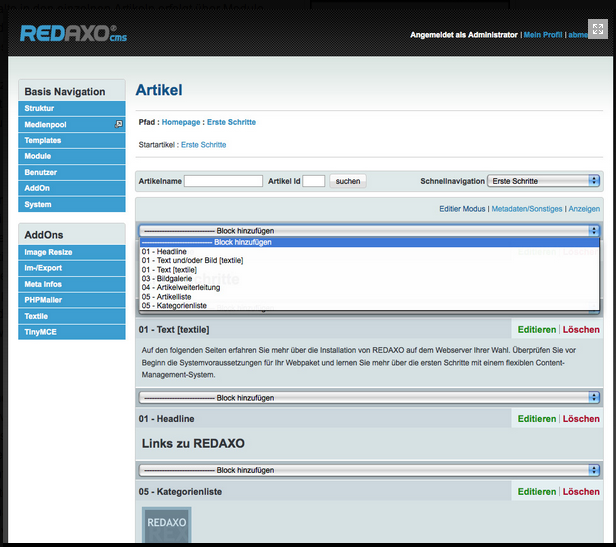The image size is (616, 547).
Task: Open Block hinzufügen dropdown above Headline block
Action: pos(369,396)
